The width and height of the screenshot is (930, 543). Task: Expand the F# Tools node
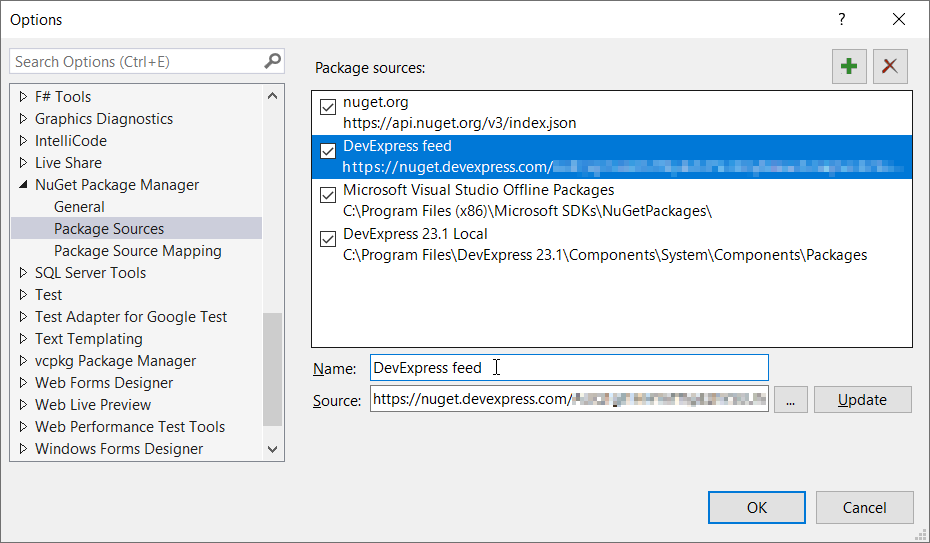tap(23, 97)
